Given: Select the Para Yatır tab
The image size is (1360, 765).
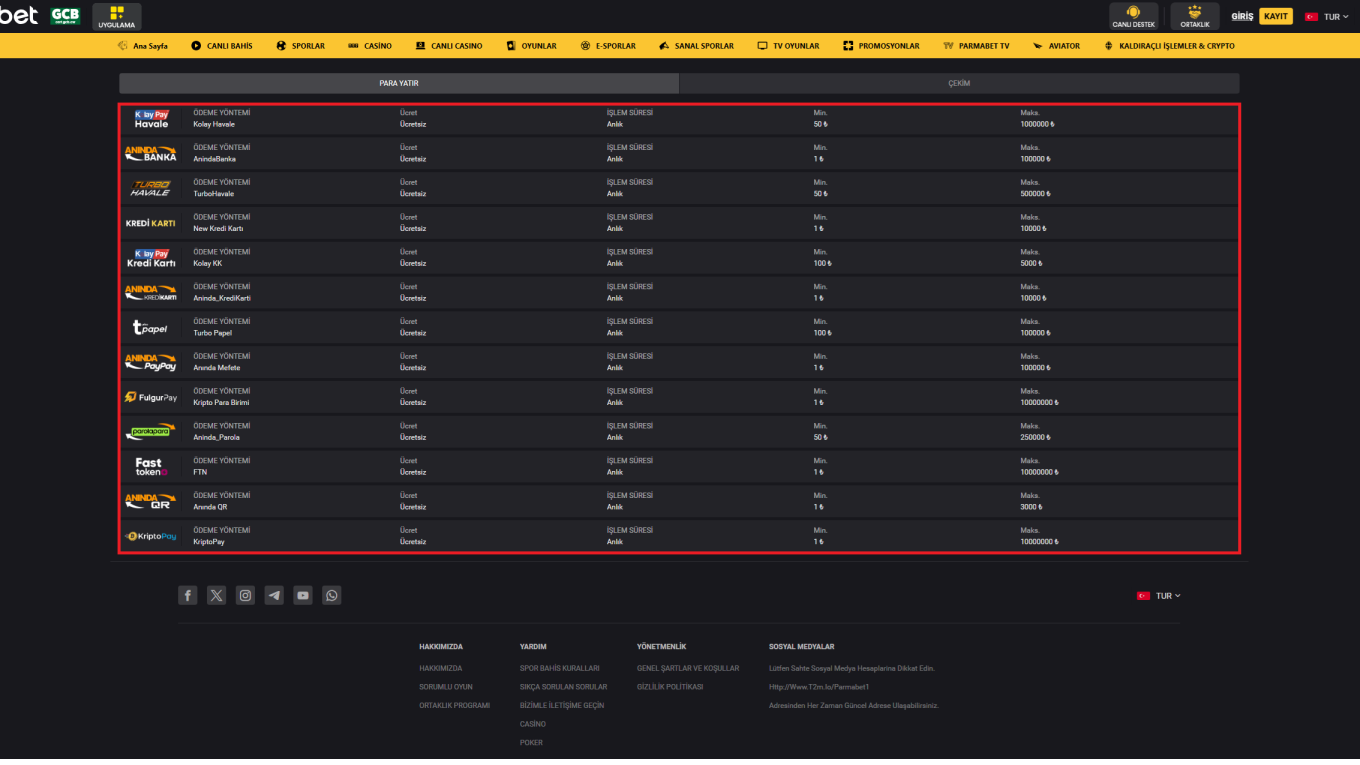Looking at the screenshot, I should (398, 84).
